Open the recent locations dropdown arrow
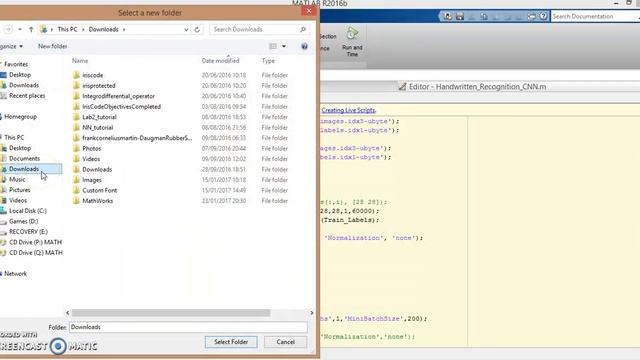 pyautogui.click(x=20, y=29)
